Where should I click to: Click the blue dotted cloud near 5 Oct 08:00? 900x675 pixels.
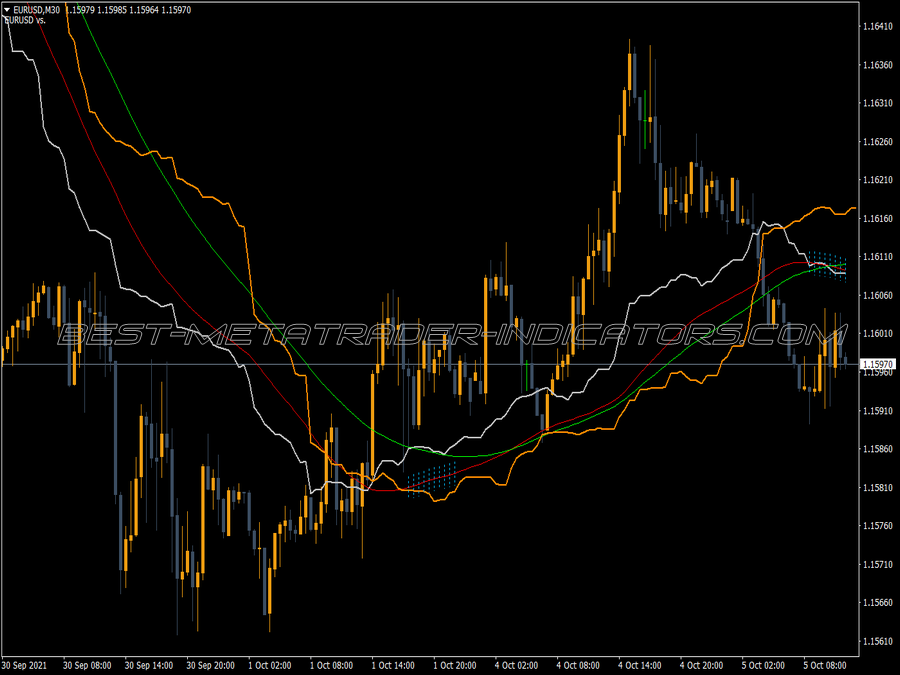827,265
